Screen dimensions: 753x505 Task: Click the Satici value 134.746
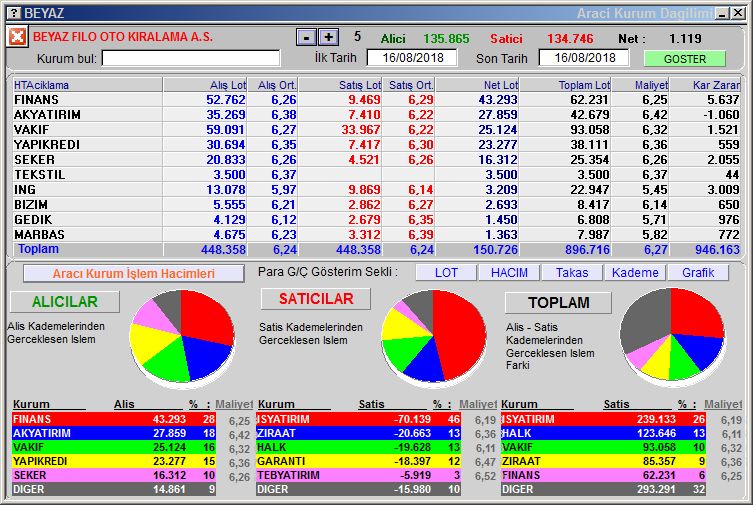click(570, 38)
